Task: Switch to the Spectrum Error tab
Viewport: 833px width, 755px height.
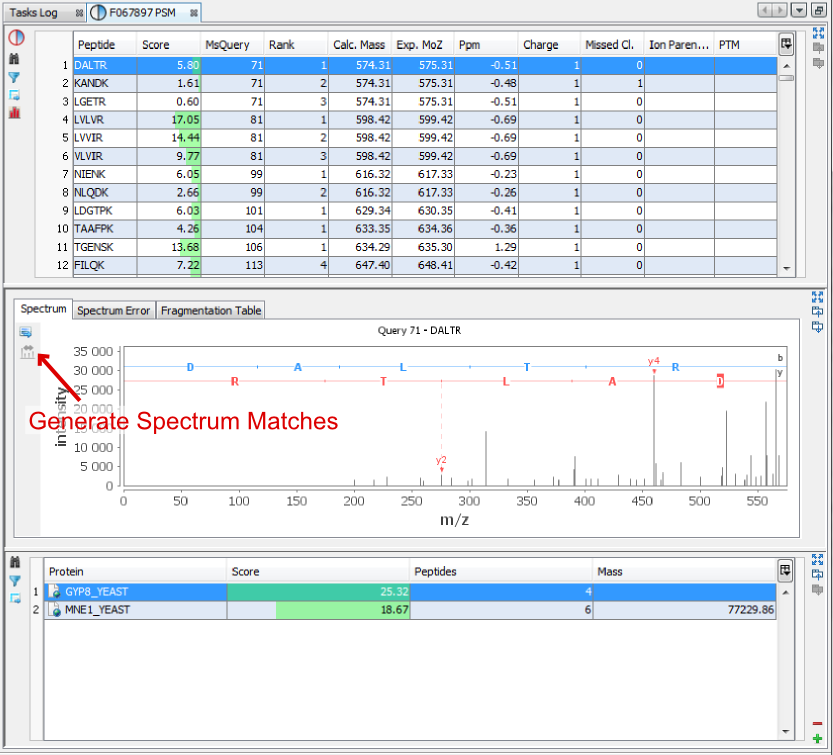Action: 114,311
